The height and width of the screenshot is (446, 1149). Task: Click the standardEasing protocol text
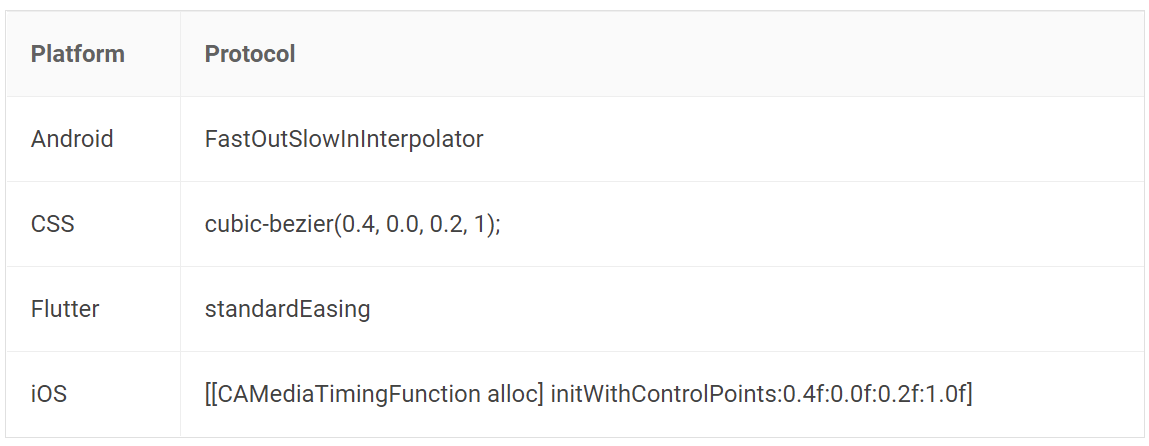click(x=287, y=309)
